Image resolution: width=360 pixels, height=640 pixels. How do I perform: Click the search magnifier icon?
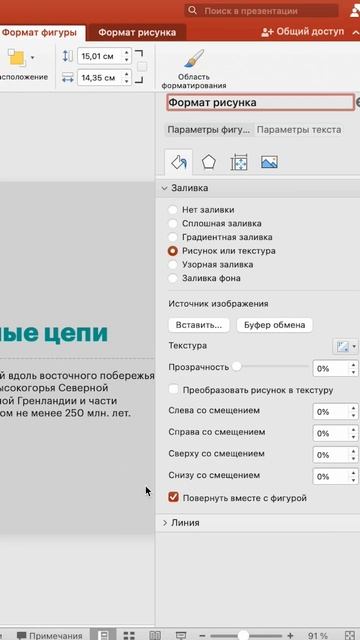pos(193,11)
